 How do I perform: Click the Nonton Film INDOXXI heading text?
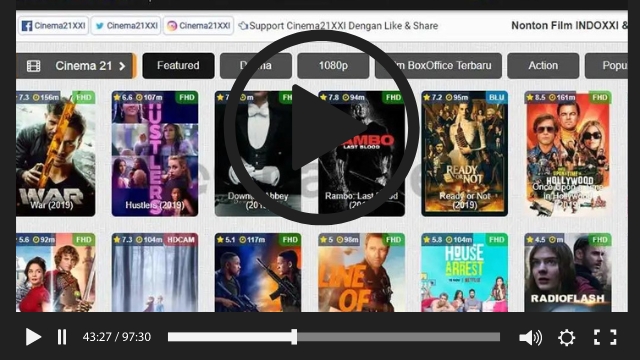[x=569, y=25]
